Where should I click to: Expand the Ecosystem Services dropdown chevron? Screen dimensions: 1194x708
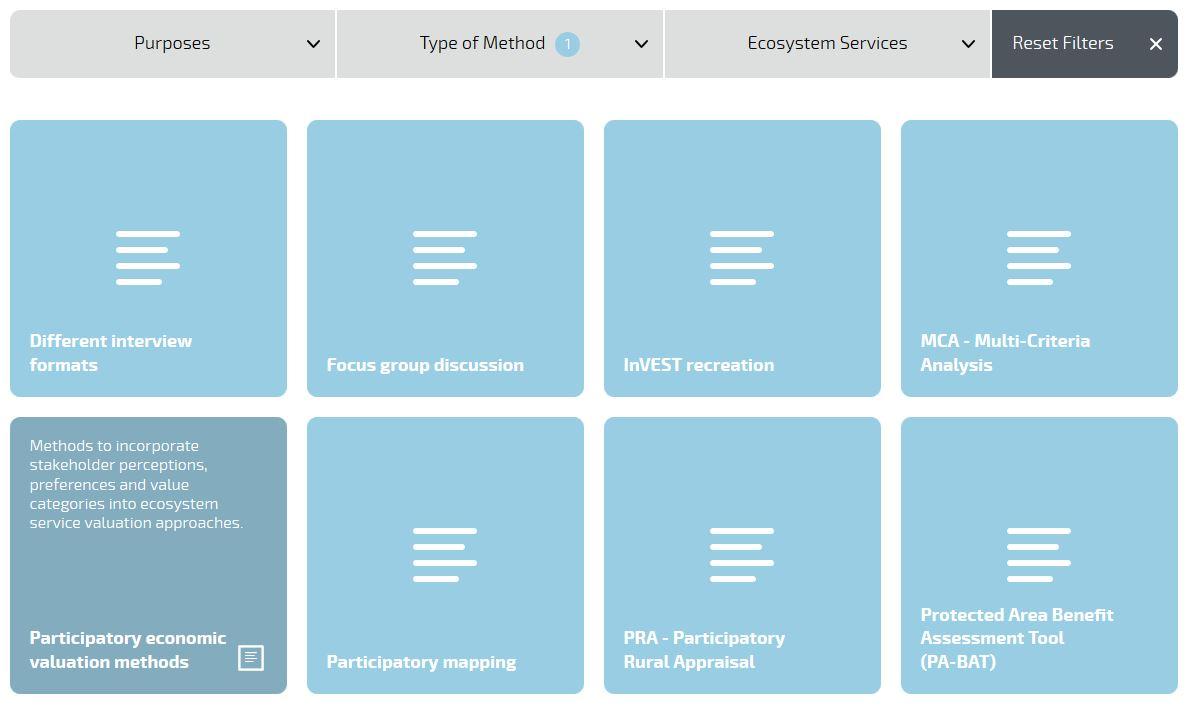968,44
